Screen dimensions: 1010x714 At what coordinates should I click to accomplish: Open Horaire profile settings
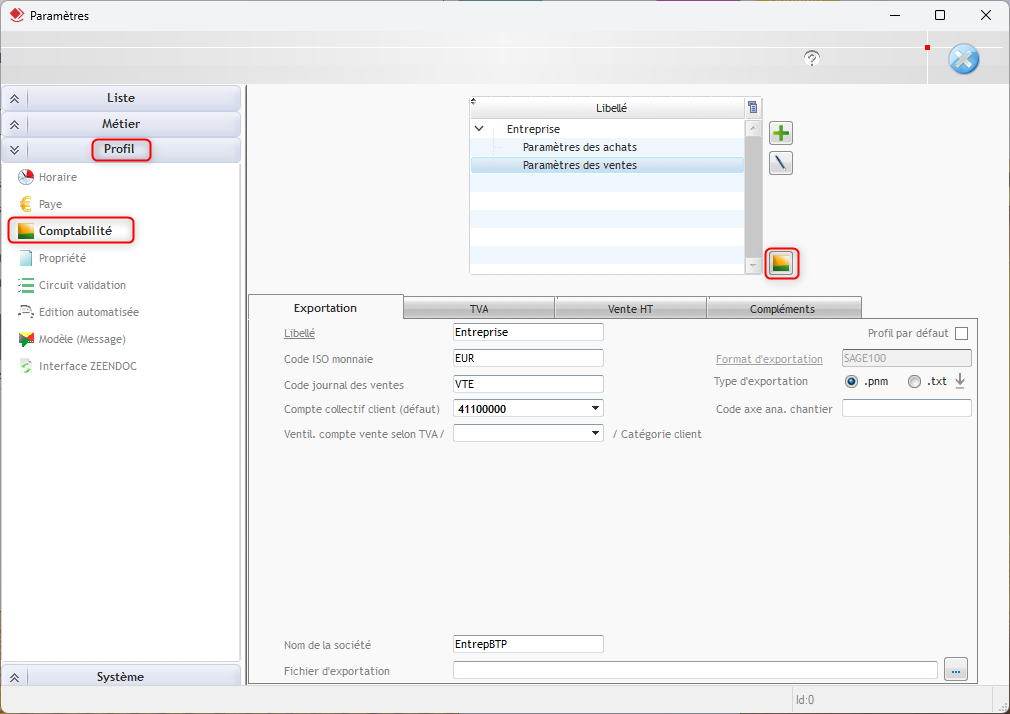[x=57, y=177]
